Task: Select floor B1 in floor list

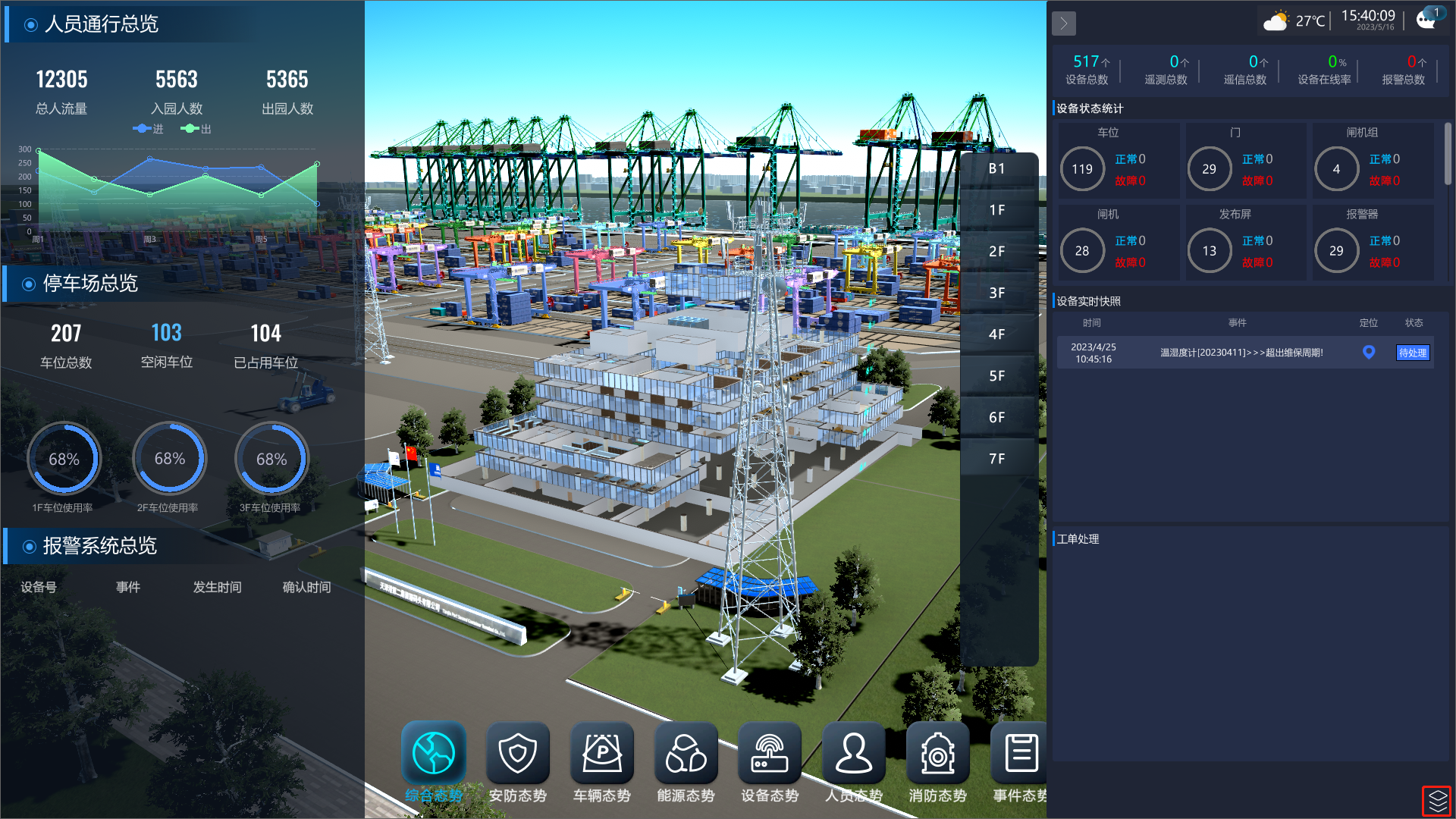Action: pos(997,169)
